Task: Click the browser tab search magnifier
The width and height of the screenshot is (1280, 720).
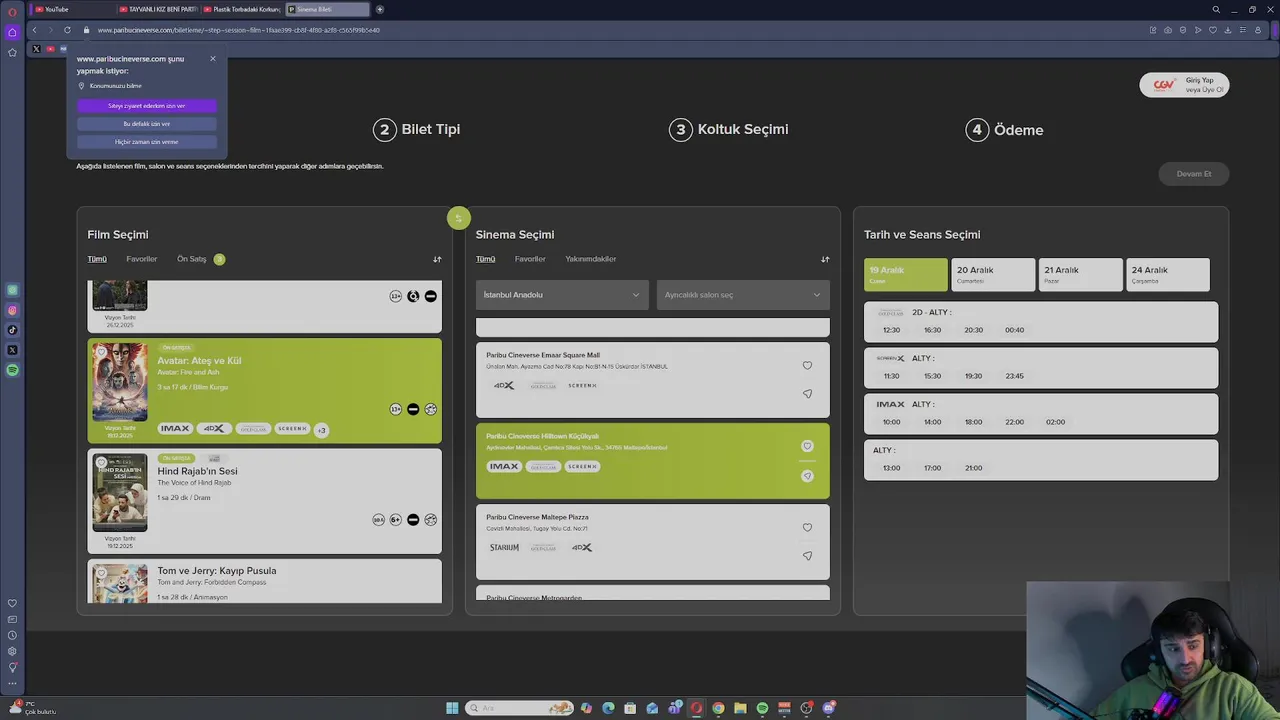Action: [1216, 9]
